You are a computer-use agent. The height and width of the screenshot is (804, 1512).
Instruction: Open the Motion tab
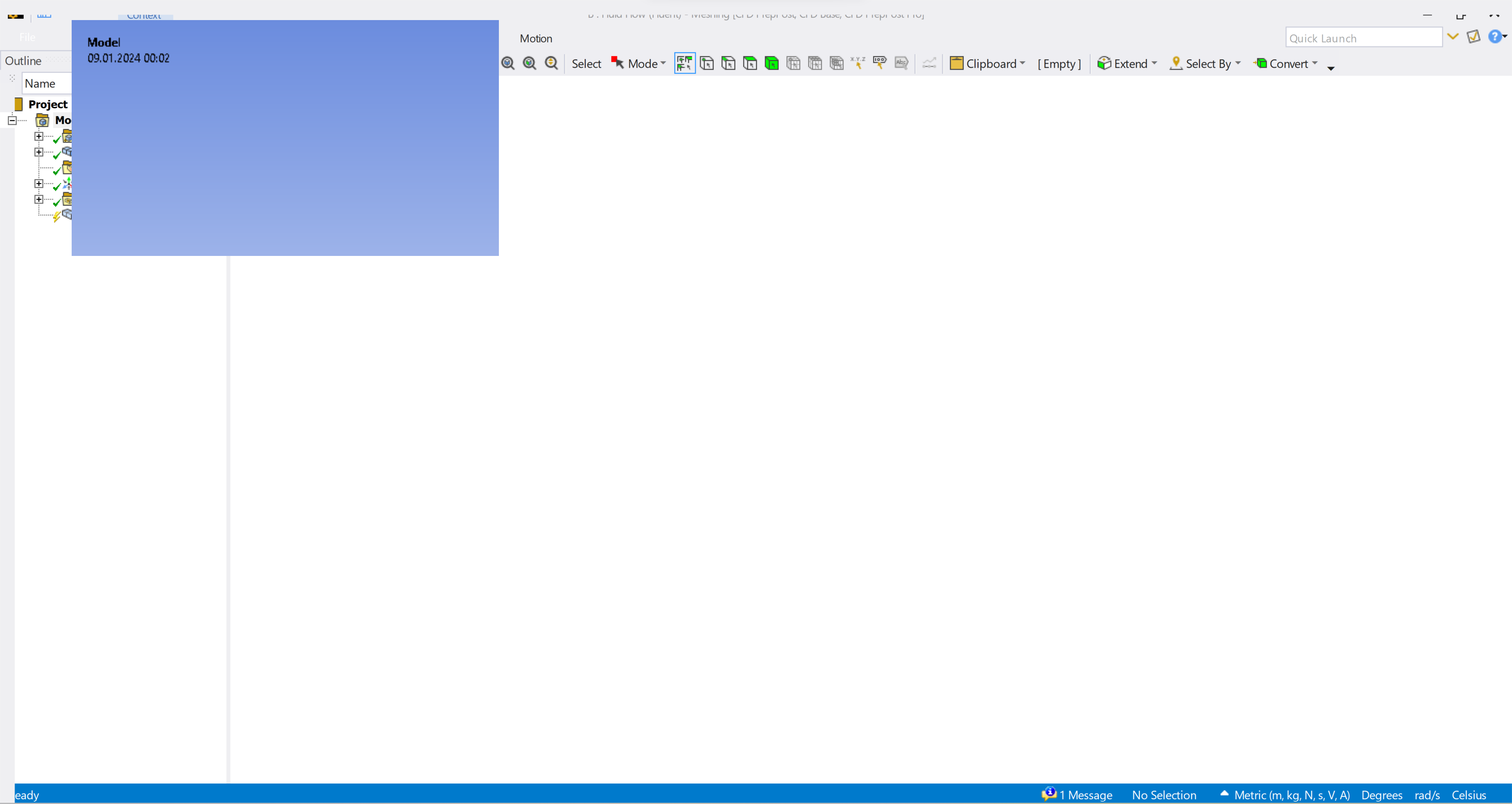tap(535, 39)
